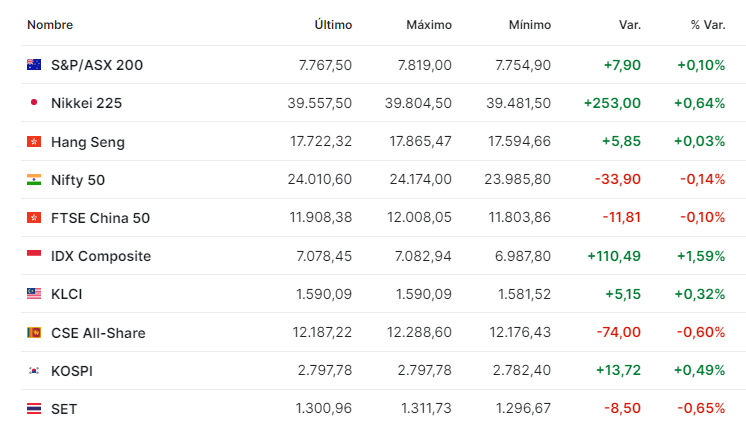Viewport: 746px width, 426px height.
Task: Click the flag icon beside FTSE China 50
Action: [34, 218]
